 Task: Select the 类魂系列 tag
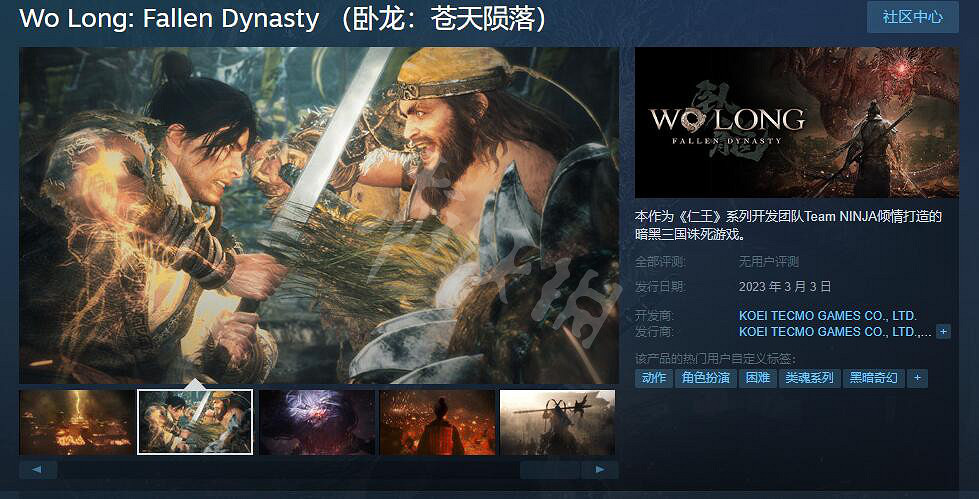click(x=809, y=378)
